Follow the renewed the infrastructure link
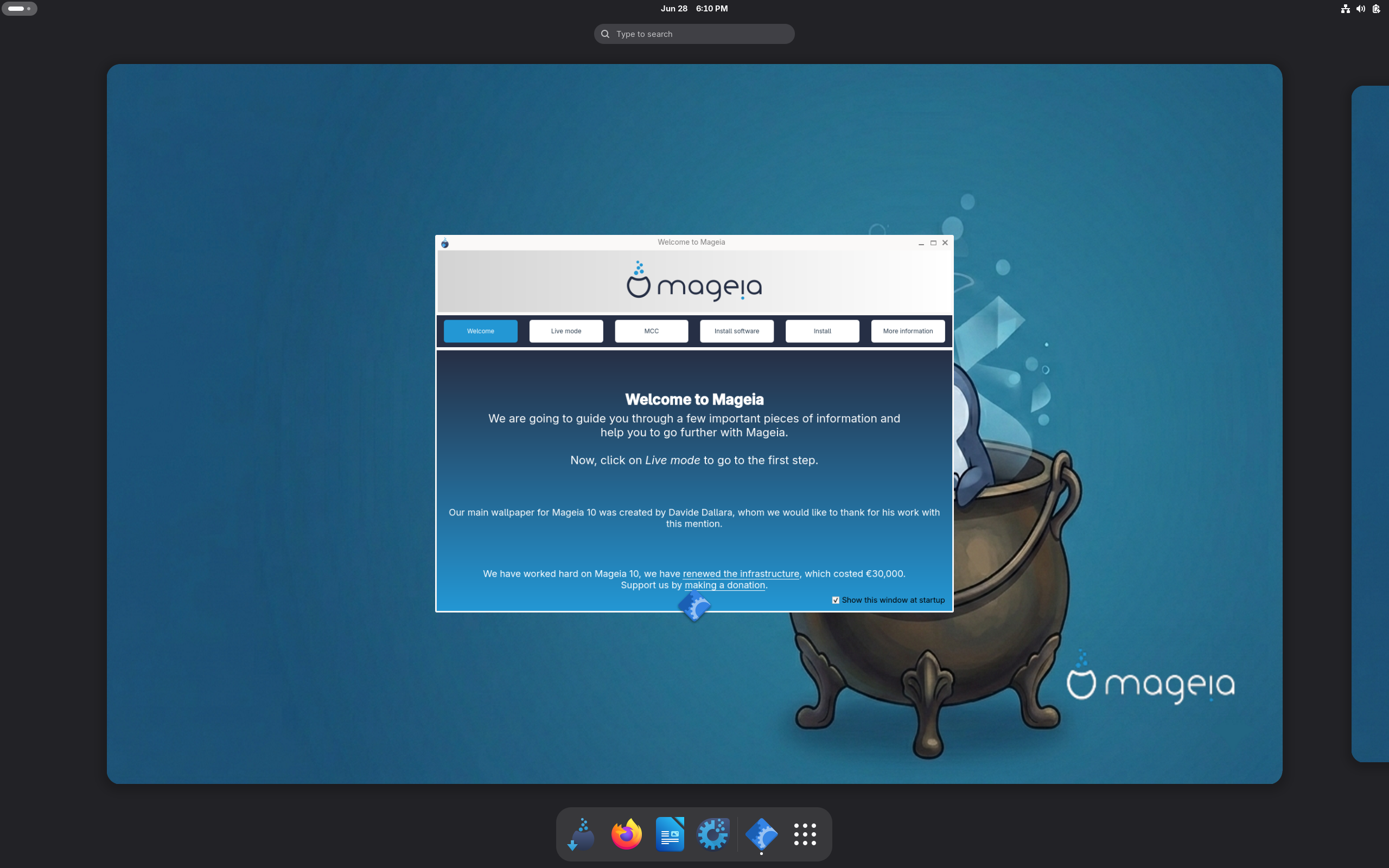The height and width of the screenshot is (868, 1389). coord(741,573)
